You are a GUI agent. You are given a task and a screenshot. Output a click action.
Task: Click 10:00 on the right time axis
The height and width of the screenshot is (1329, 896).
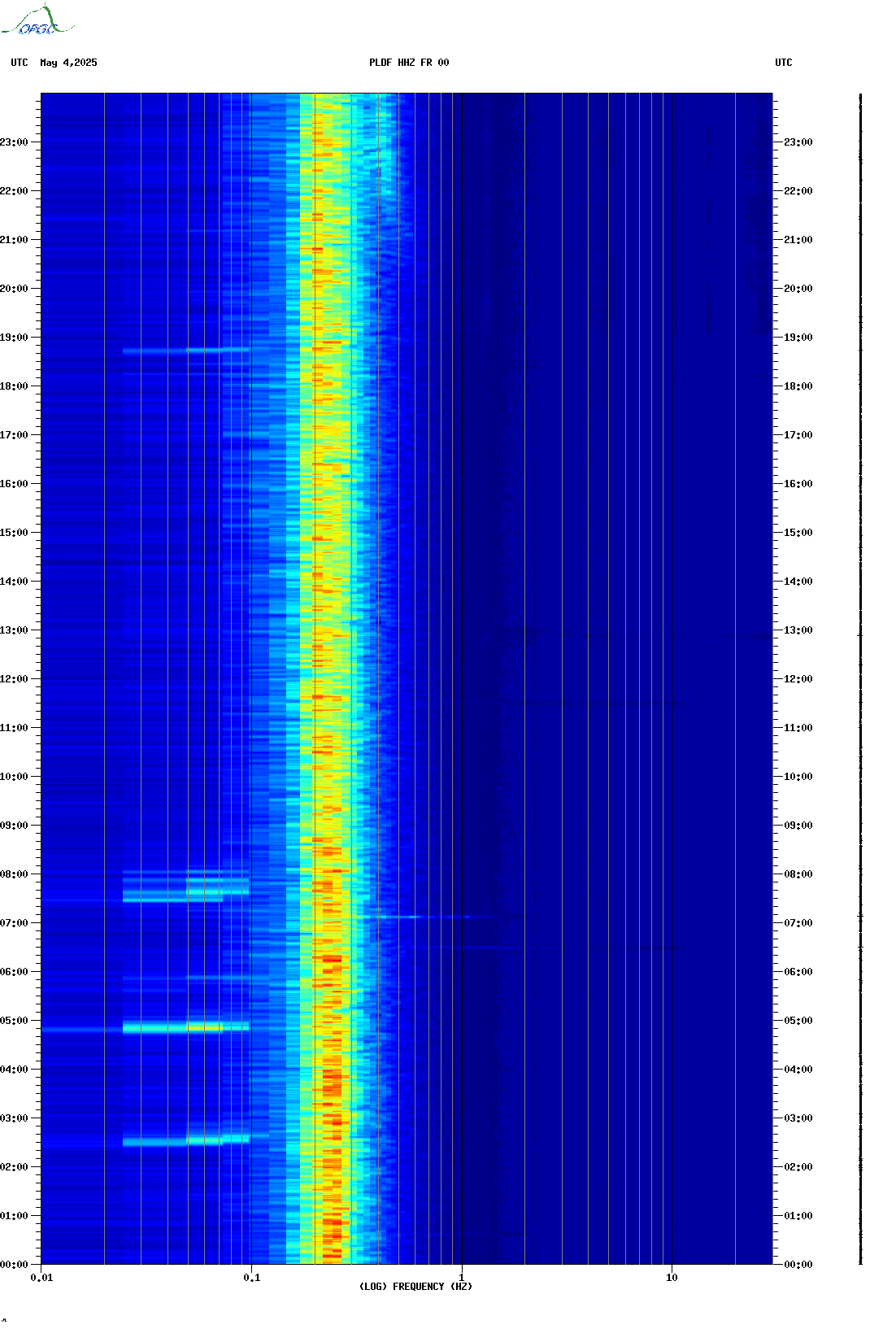click(x=798, y=777)
